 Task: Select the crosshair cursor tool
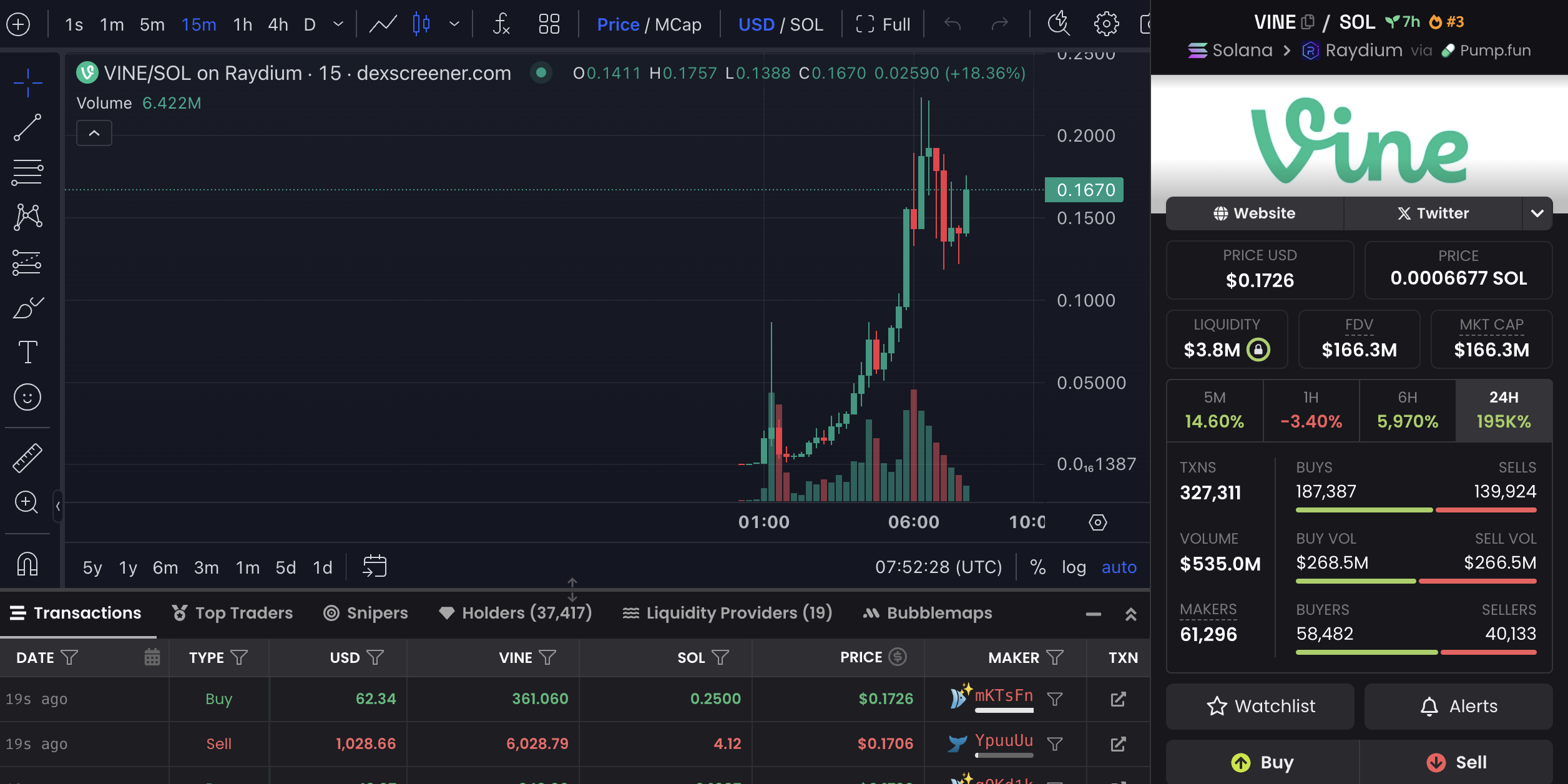[27, 84]
